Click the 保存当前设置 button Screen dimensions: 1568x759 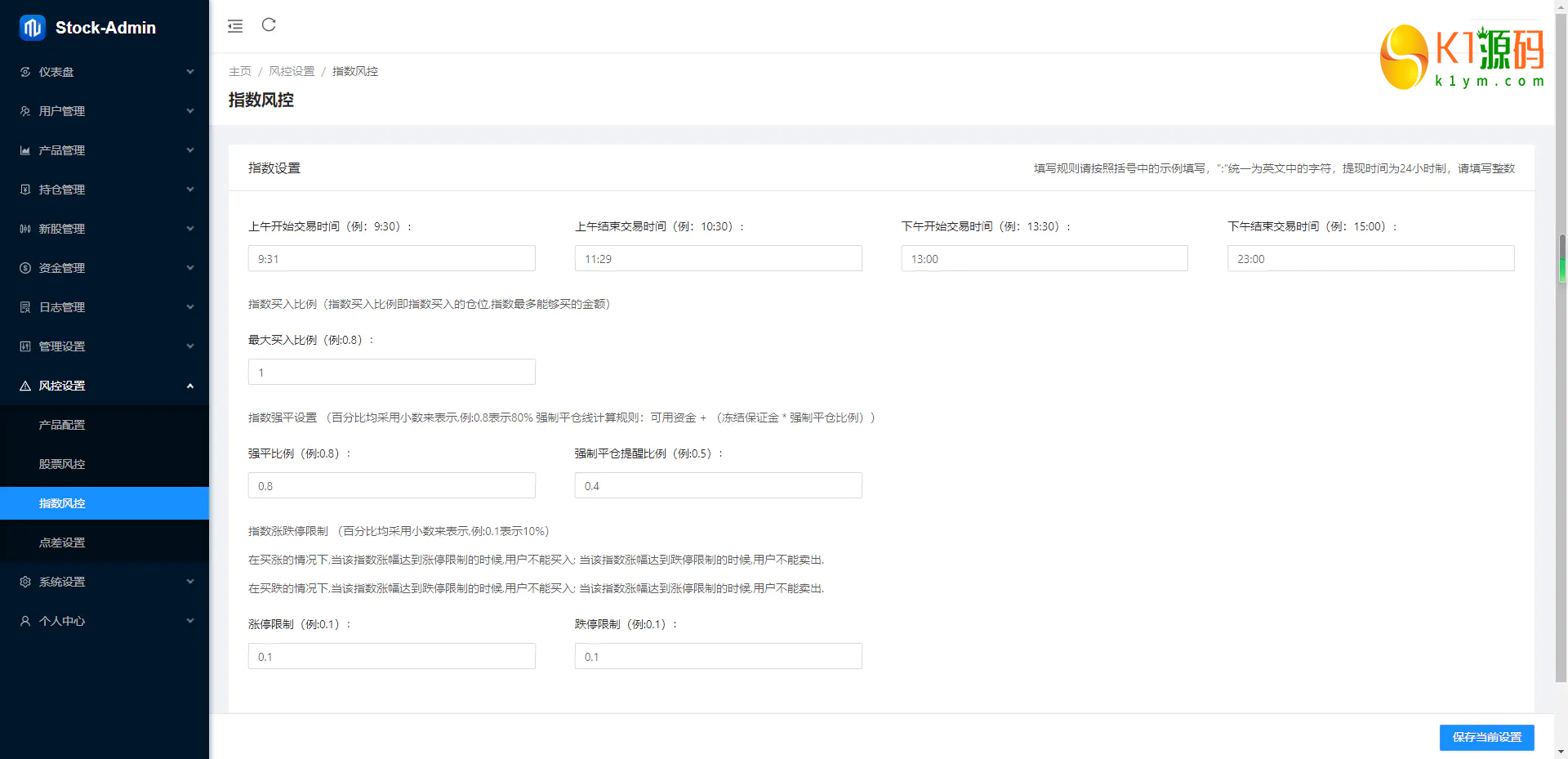(x=1486, y=737)
